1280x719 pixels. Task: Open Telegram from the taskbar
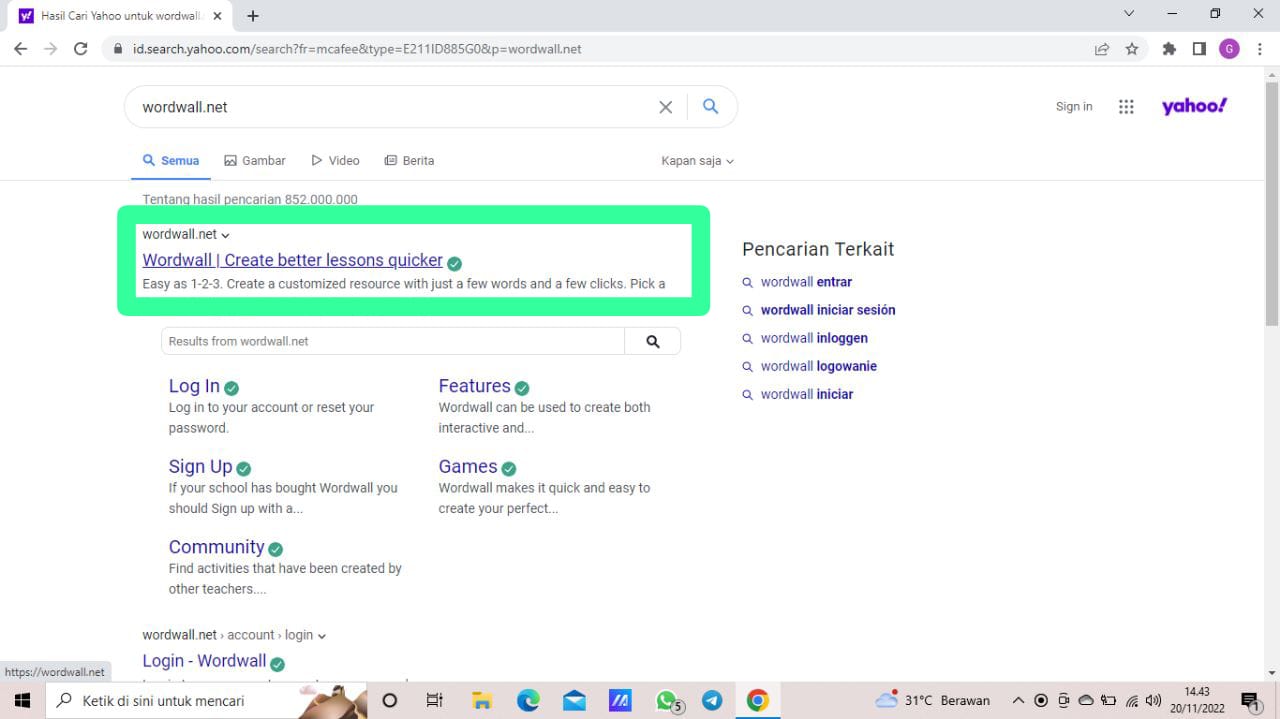click(x=712, y=700)
